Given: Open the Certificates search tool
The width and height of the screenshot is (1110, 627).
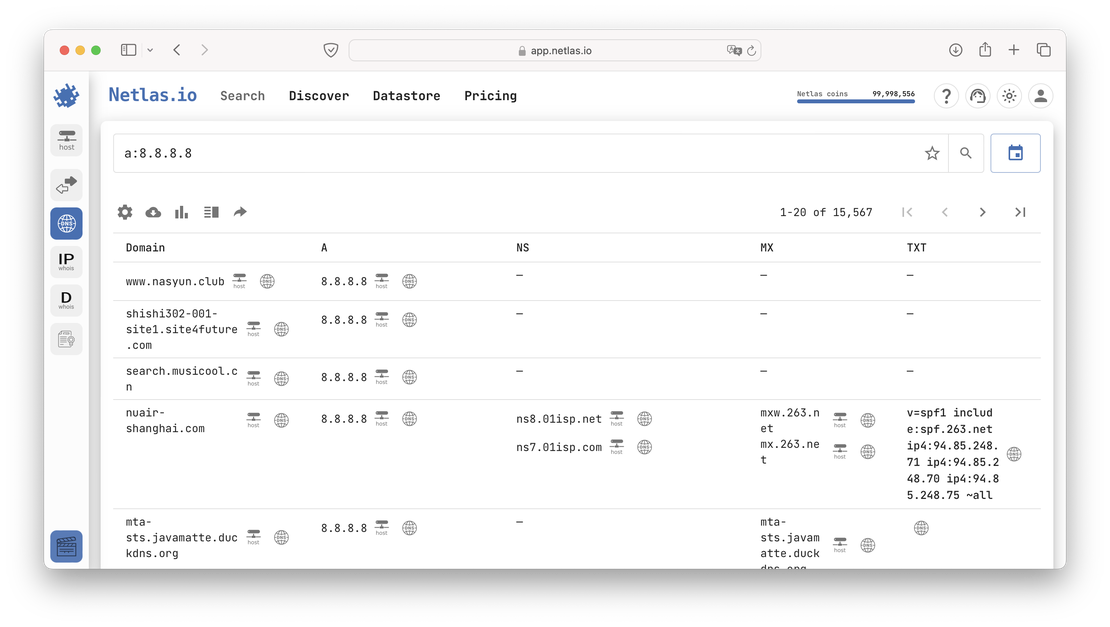Looking at the screenshot, I should pyautogui.click(x=66, y=338).
